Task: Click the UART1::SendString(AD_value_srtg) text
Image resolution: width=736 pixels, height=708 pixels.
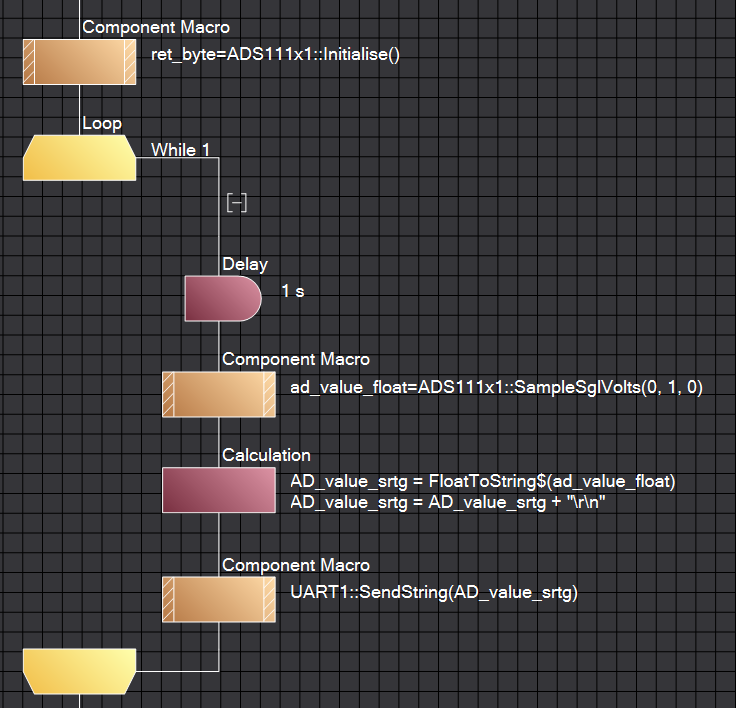Action: click(433, 593)
